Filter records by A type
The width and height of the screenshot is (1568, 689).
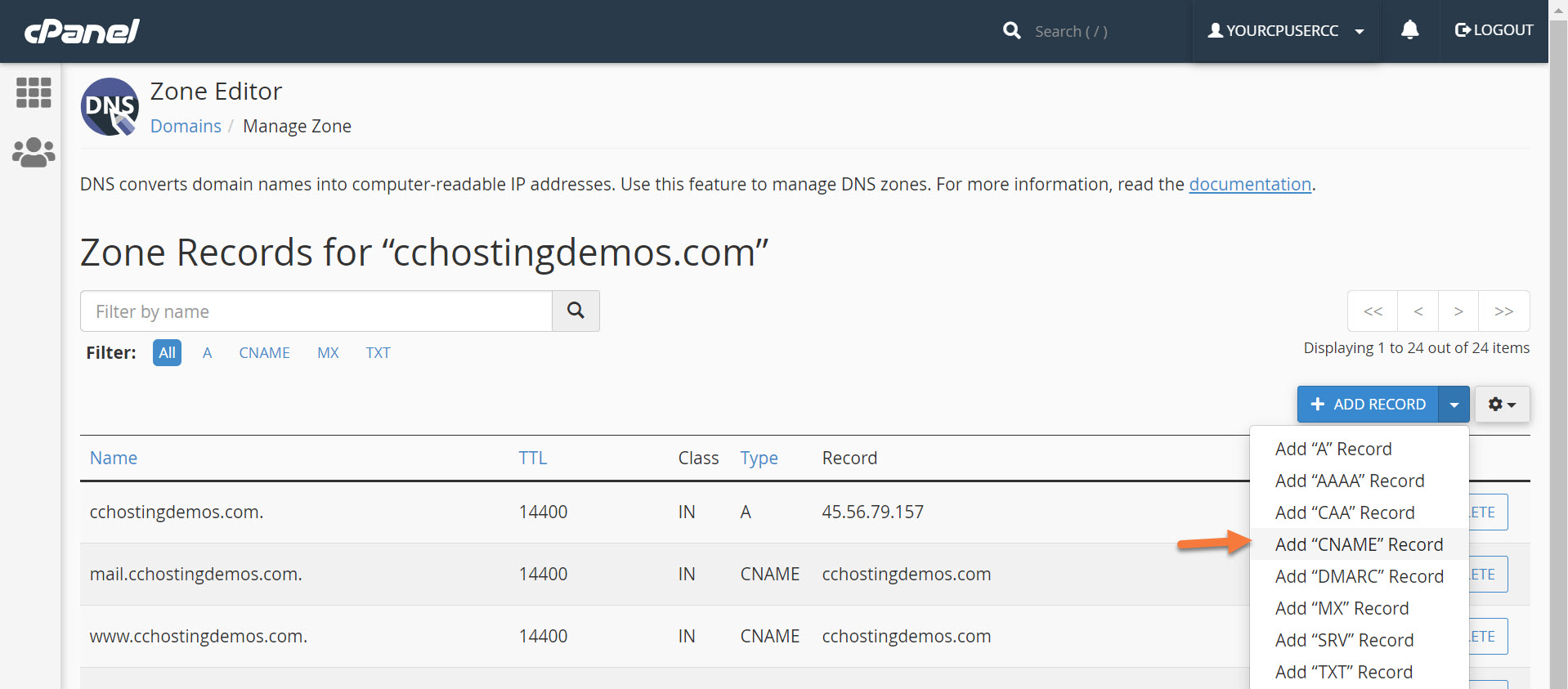[x=208, y=352]
